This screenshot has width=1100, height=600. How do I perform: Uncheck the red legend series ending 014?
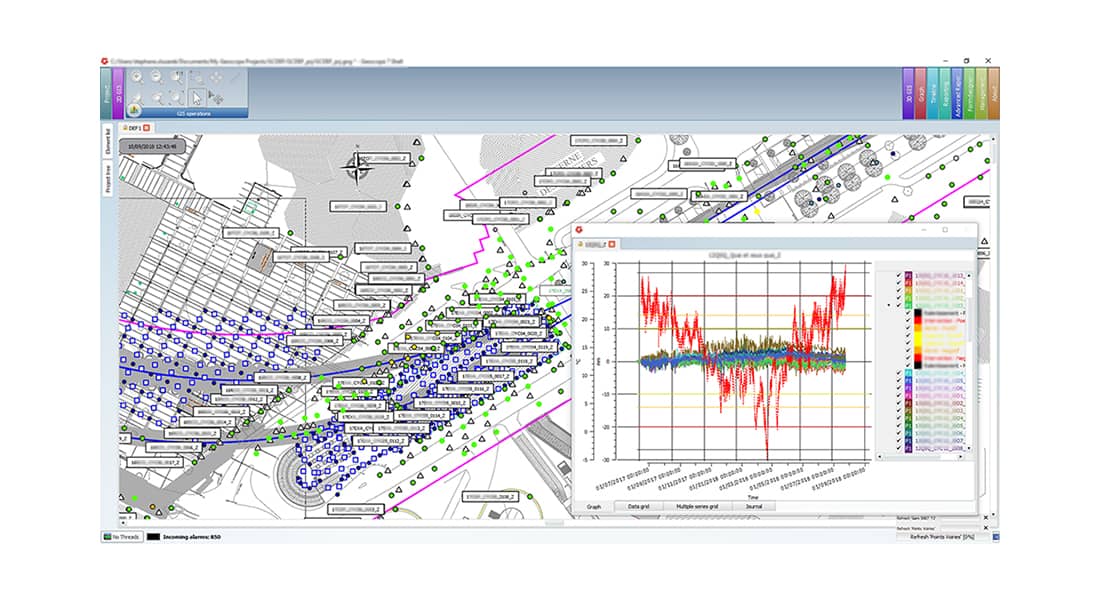coord(899,284)
